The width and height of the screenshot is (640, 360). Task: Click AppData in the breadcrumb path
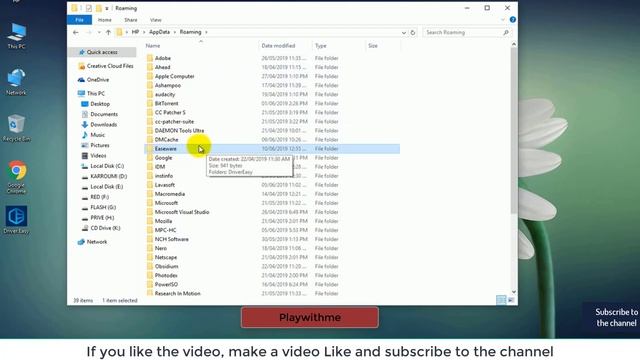[x=159, y=32]
